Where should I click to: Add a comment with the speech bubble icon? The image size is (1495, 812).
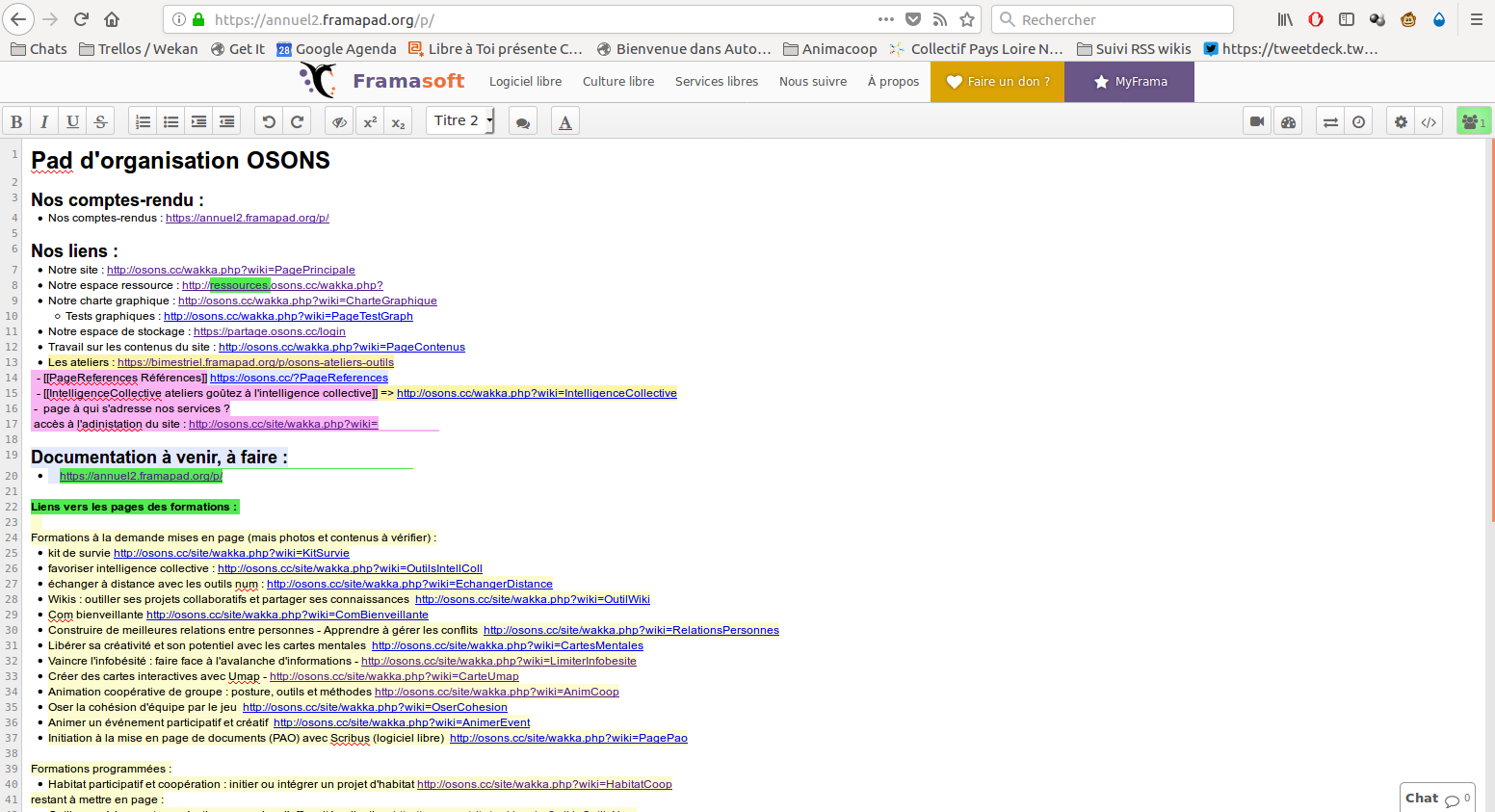pos(522,121)
